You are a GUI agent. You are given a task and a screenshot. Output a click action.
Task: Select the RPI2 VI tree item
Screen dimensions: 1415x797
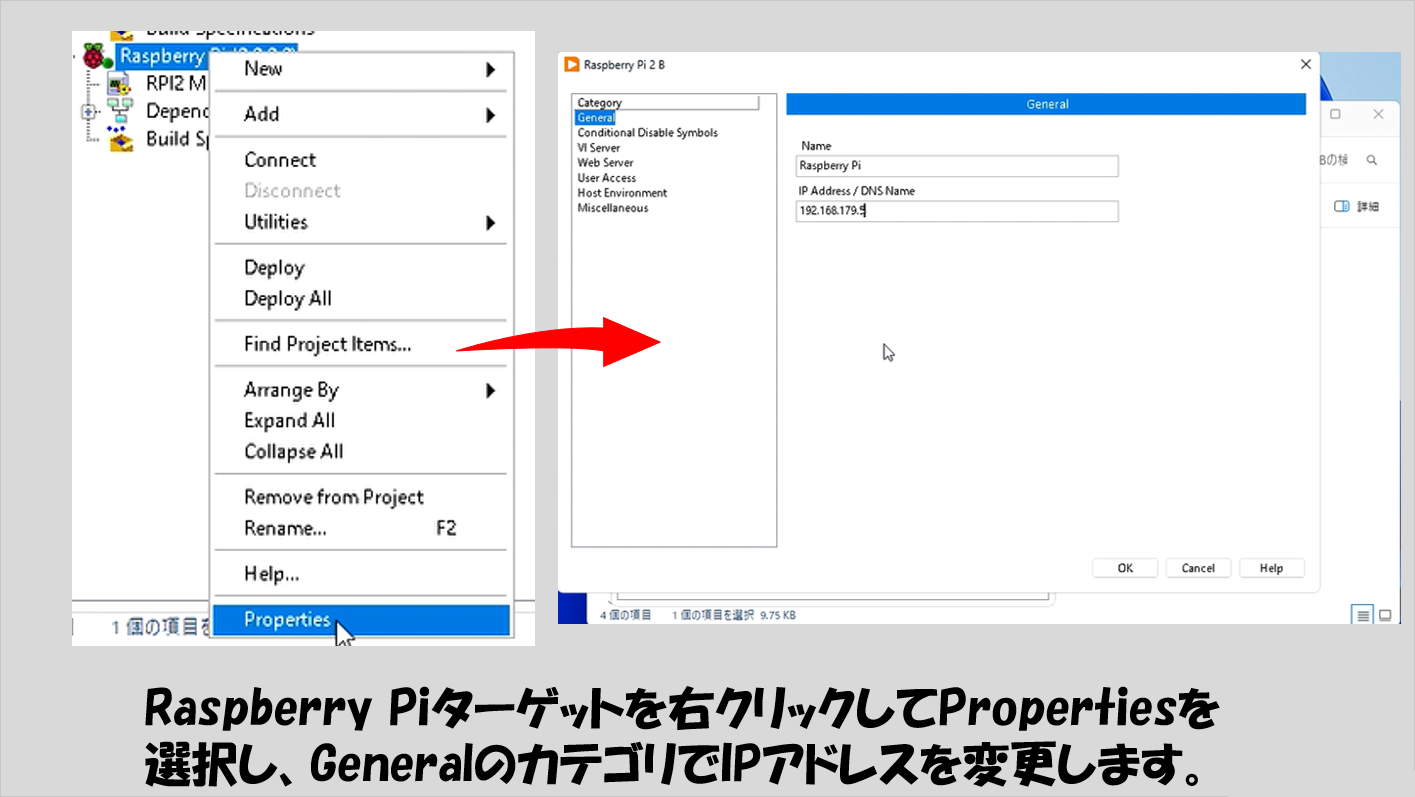coord(176,84)
